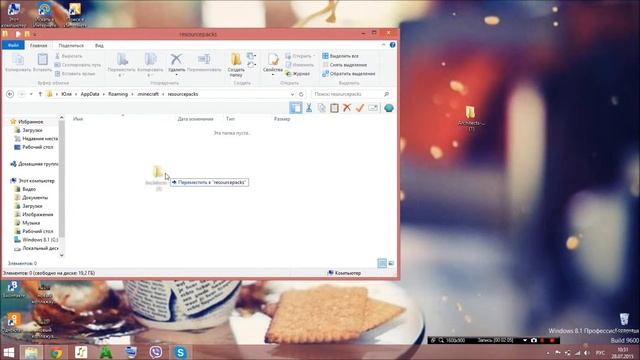This screenshot has width=640, height=360.
Task: Sort by Дата изменения column header
Action: click(196, 119)
